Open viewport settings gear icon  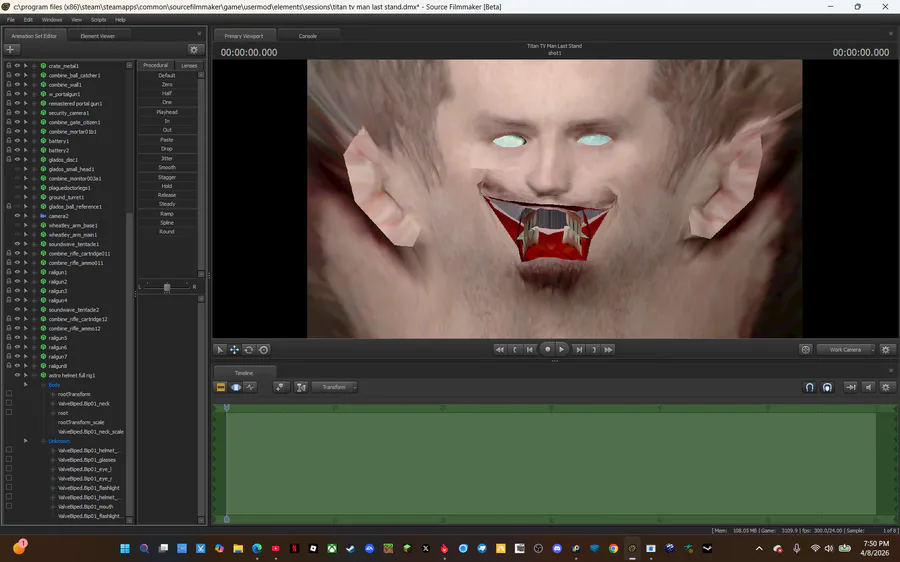coord(886,350)
